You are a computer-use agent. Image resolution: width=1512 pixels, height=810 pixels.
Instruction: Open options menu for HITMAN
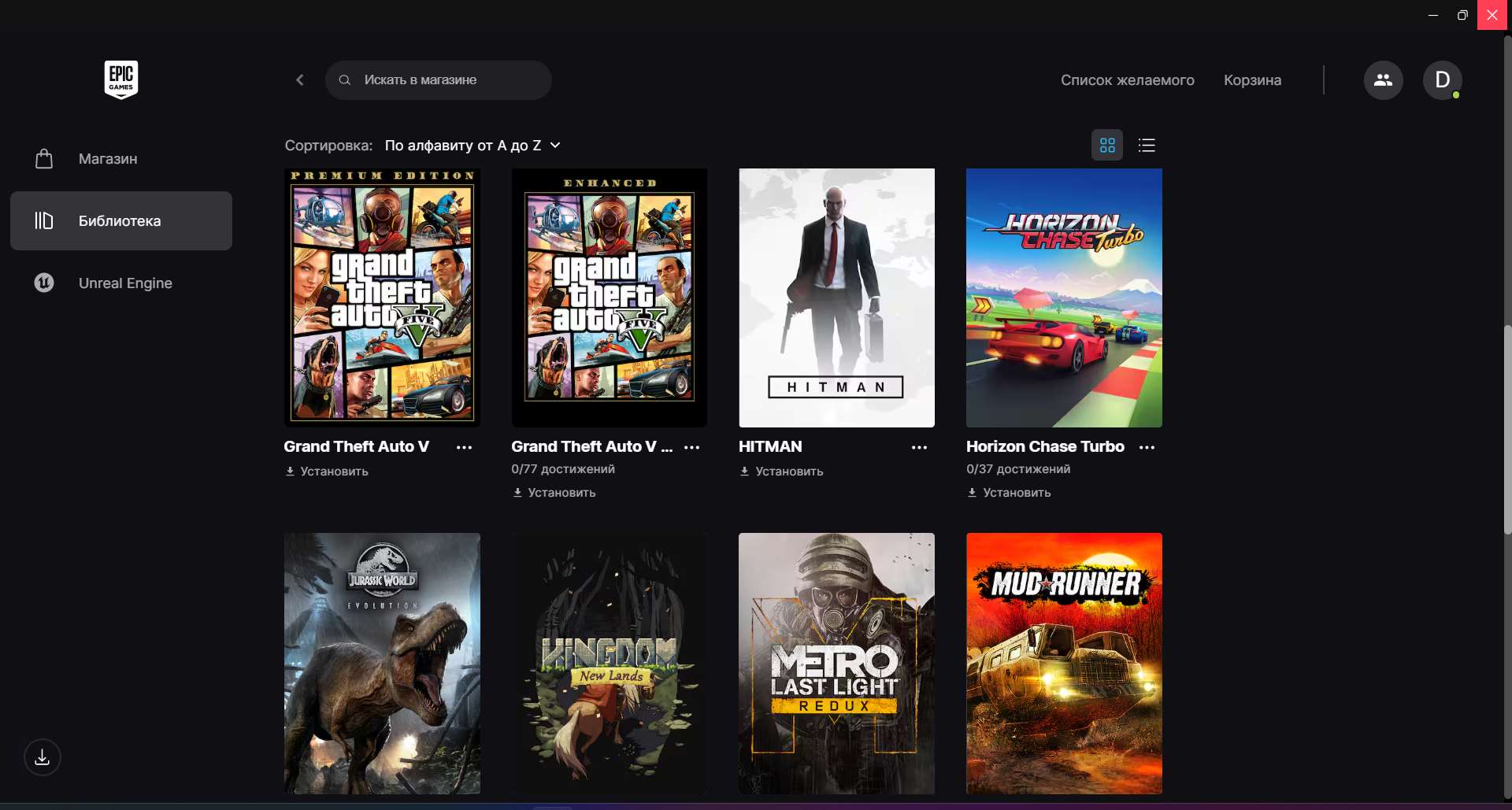tap(920, 447)
